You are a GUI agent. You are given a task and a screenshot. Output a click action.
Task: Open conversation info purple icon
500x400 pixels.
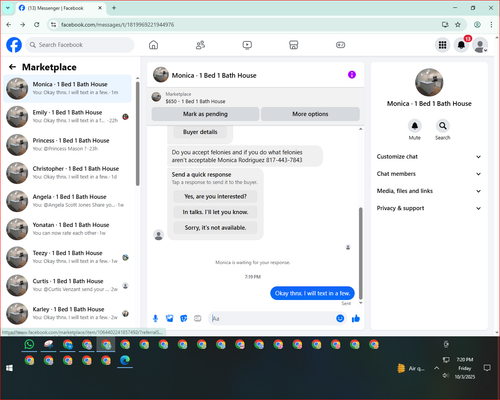[352, 75]
